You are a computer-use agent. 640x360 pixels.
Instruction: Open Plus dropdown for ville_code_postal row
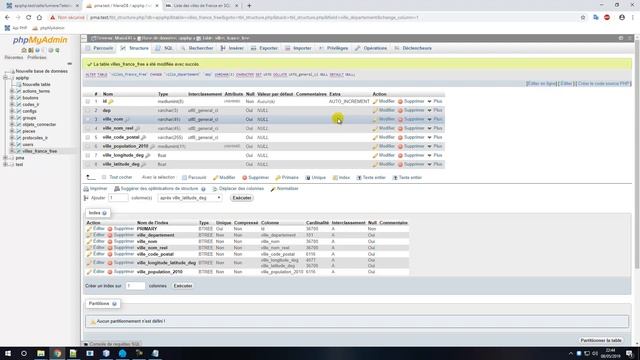(x=435, y=137)
